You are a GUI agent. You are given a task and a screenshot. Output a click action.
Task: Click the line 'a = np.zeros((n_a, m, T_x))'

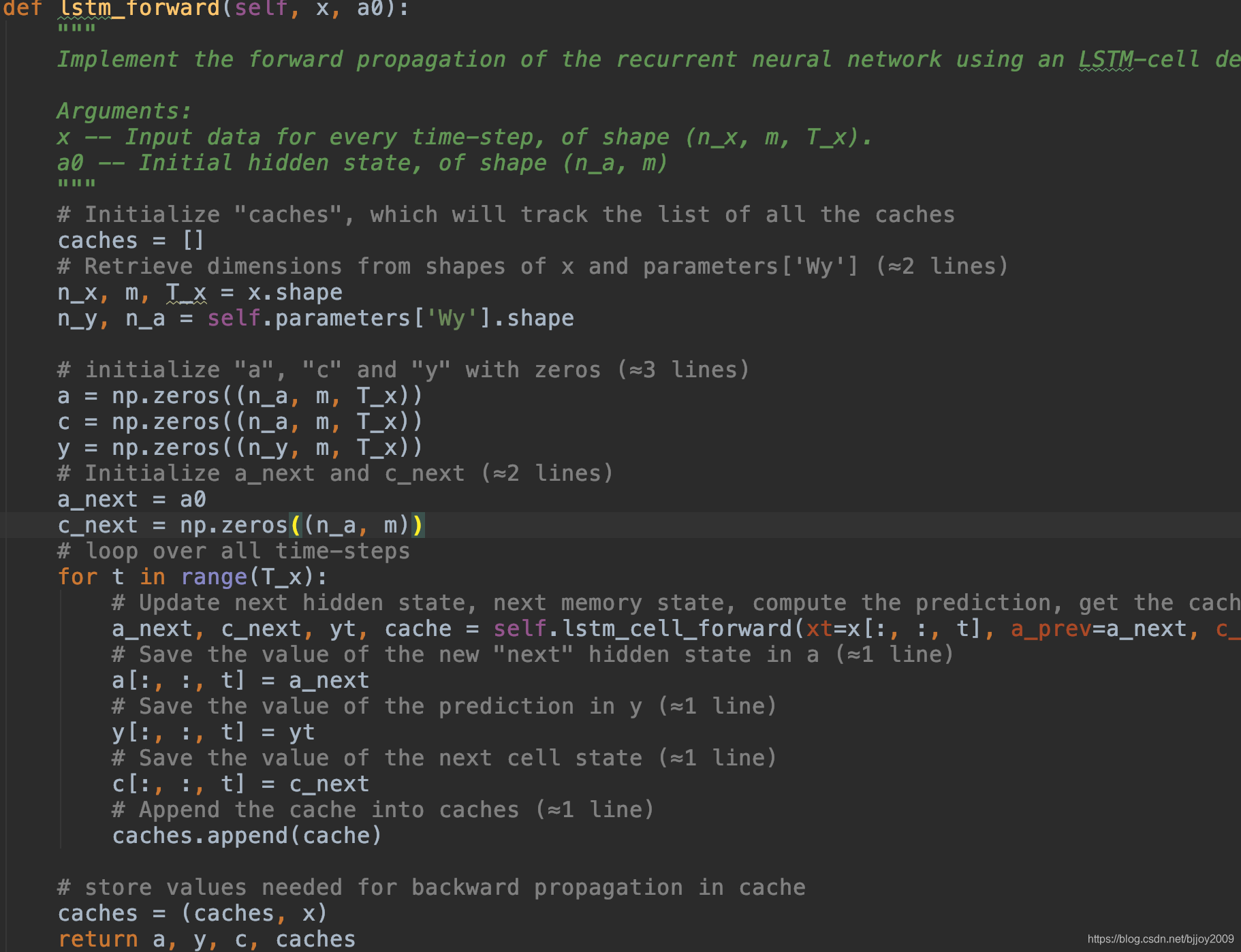tap(240, 396)
